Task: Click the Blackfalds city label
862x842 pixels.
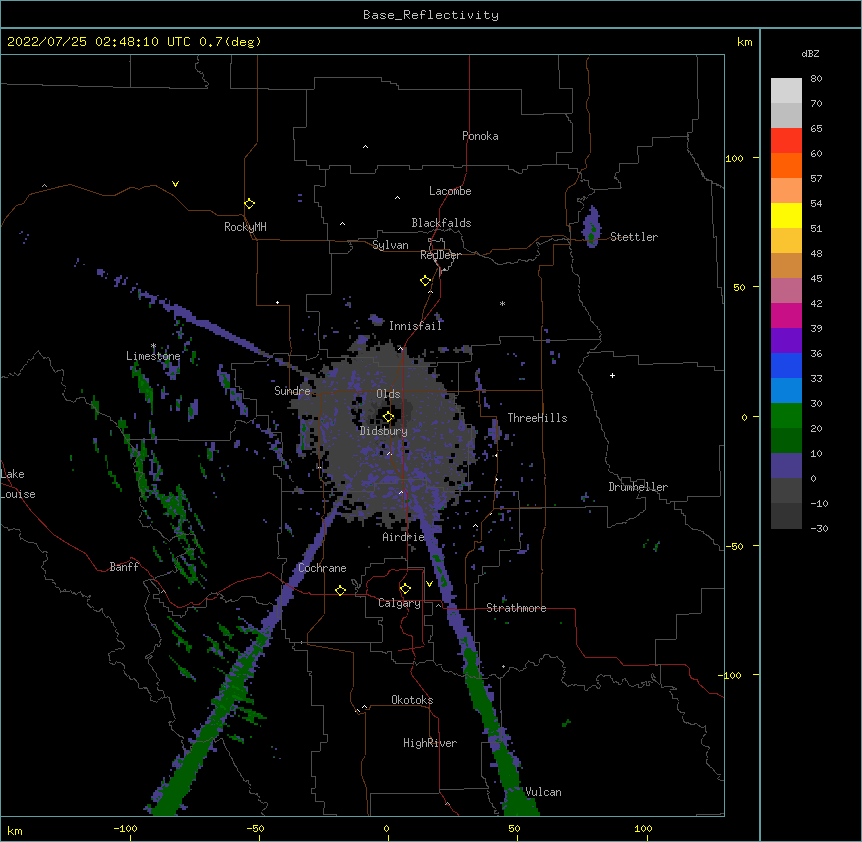Action: 441,223
